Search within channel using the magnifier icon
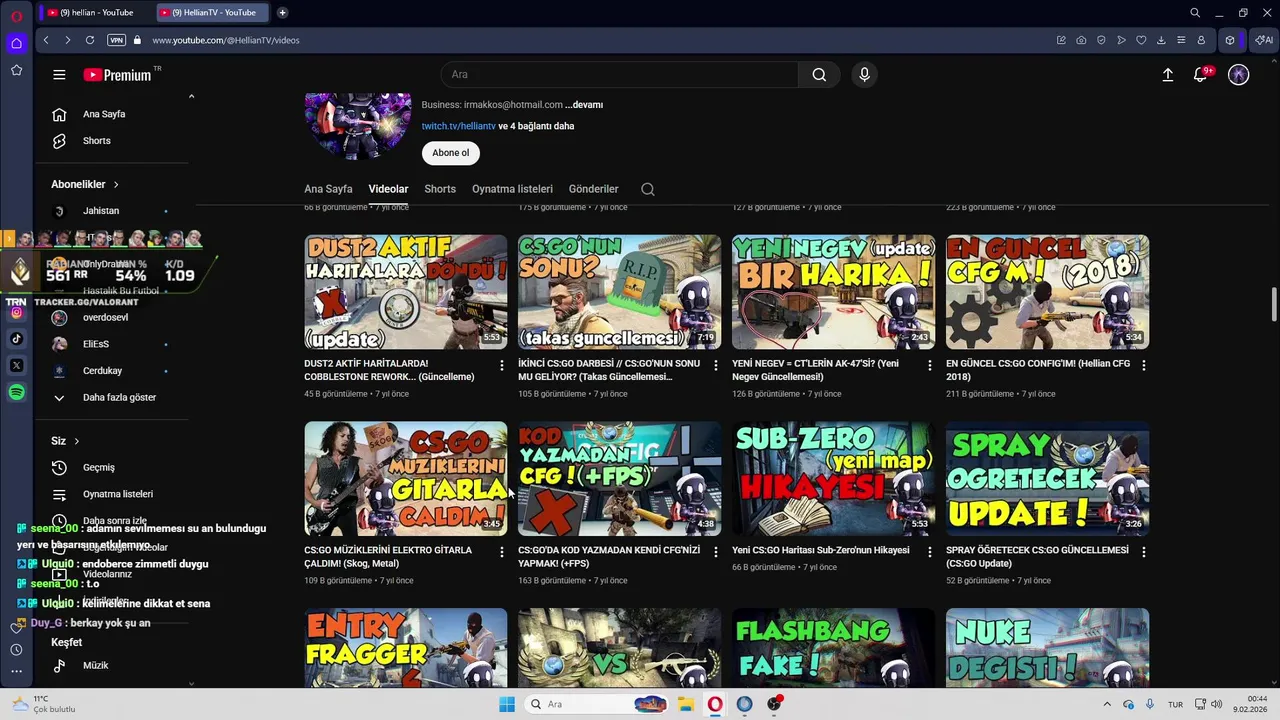Screen dimensions: 1280x720 coord(648,189)
